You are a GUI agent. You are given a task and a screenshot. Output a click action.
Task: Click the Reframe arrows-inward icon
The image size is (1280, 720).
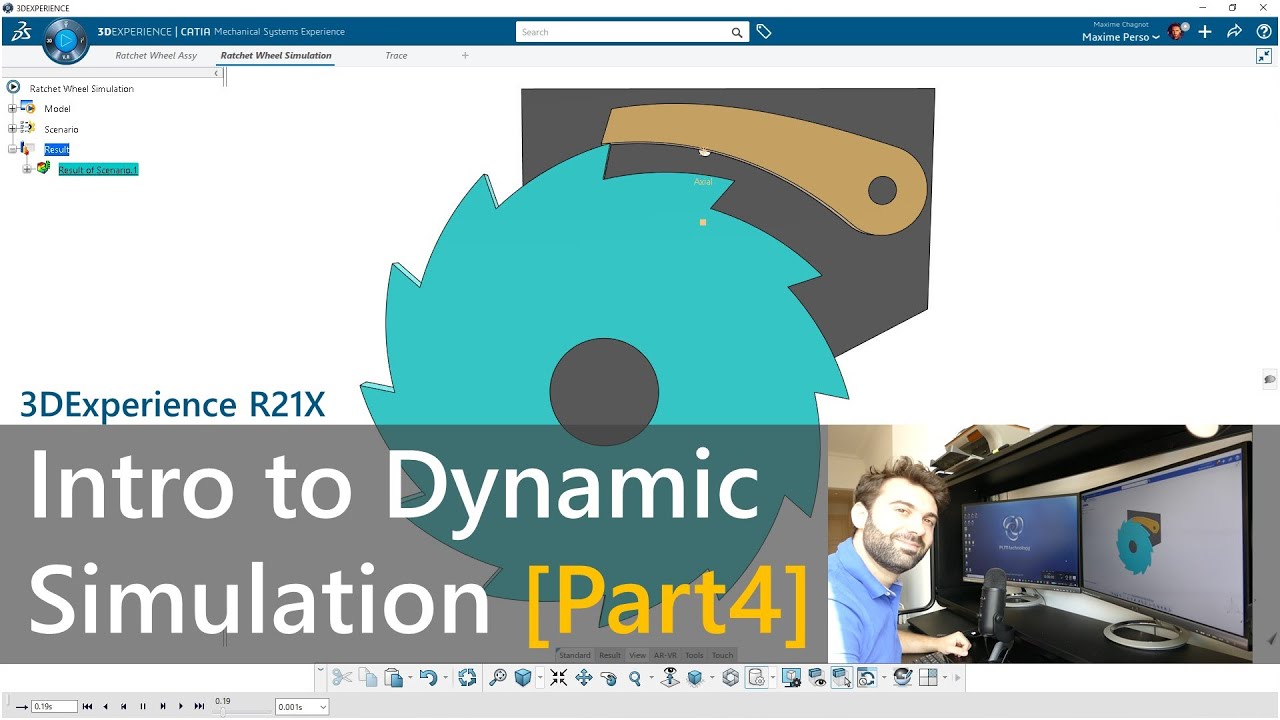pos(558,678)
